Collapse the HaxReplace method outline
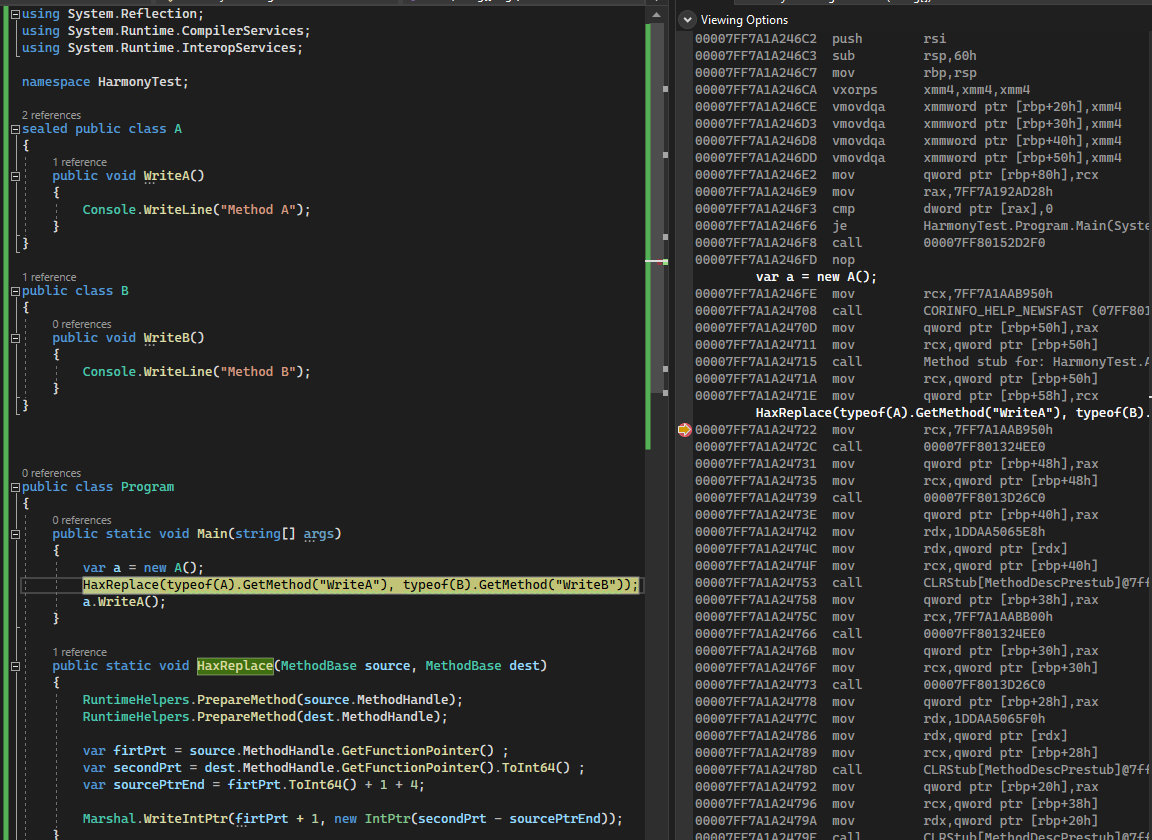1152x840 pixels. pos(15,667)
